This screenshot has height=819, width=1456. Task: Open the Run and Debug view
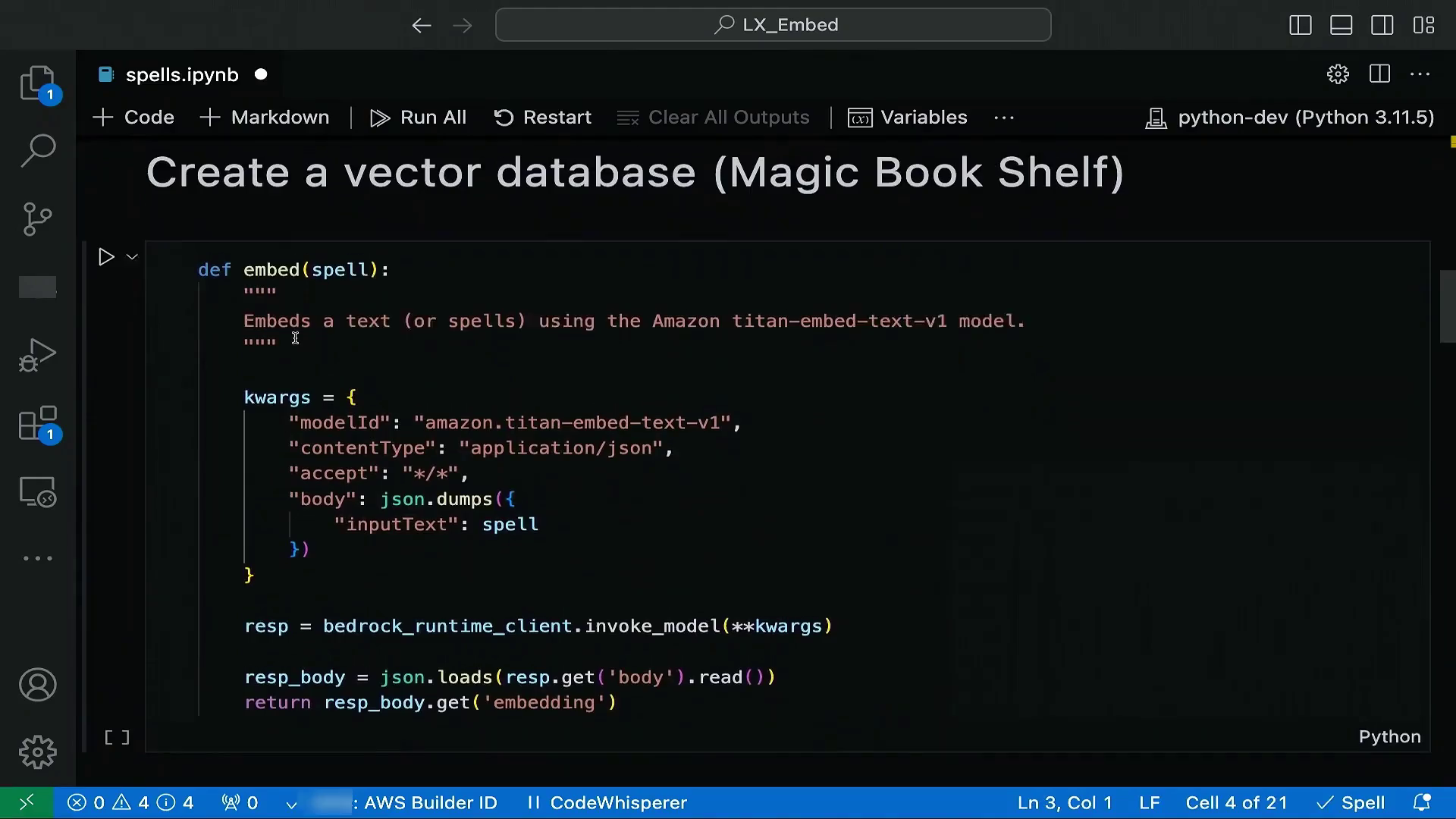37,355
